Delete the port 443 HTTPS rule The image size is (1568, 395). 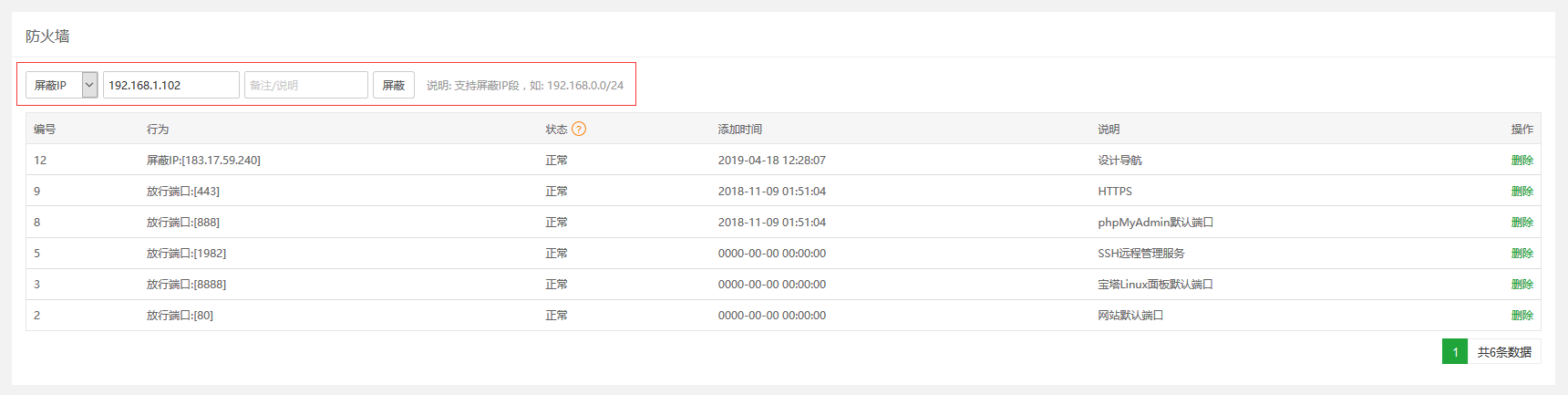(x=1522, y=192)
